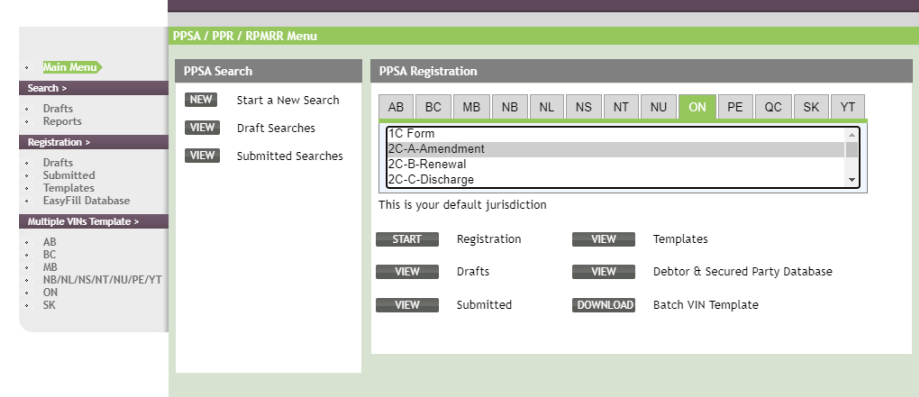This screenshot has width=919, height=397.
Task: Switch to the NB jurisdiction tab
Action: 510,107
